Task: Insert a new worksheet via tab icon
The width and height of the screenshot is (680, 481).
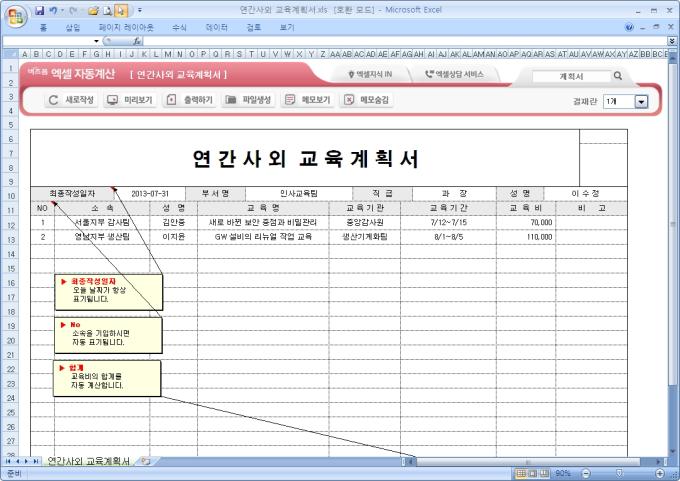Action: (x=146, y=461)
